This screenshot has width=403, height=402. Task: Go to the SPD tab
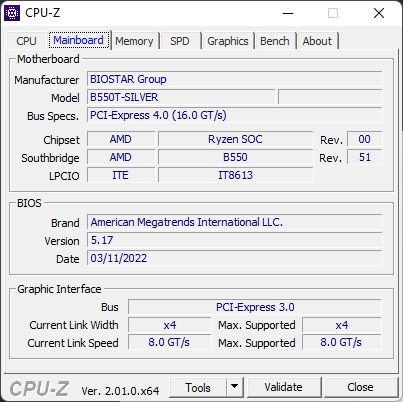click(180, 41)
